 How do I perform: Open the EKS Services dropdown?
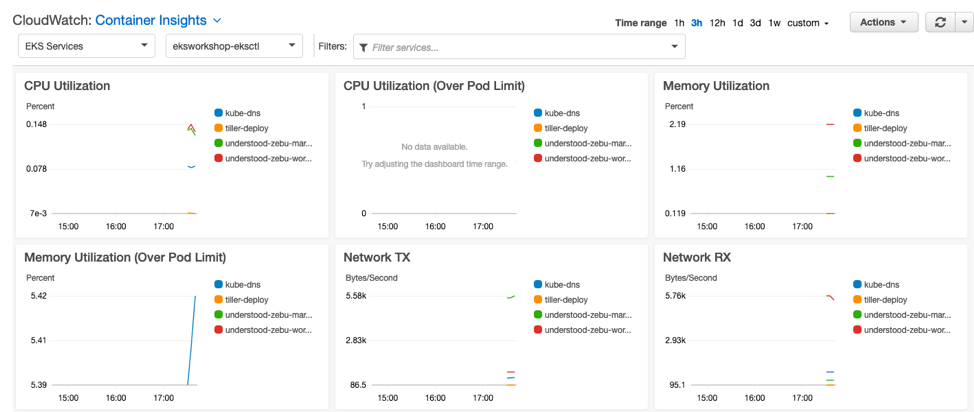point(86,46)
